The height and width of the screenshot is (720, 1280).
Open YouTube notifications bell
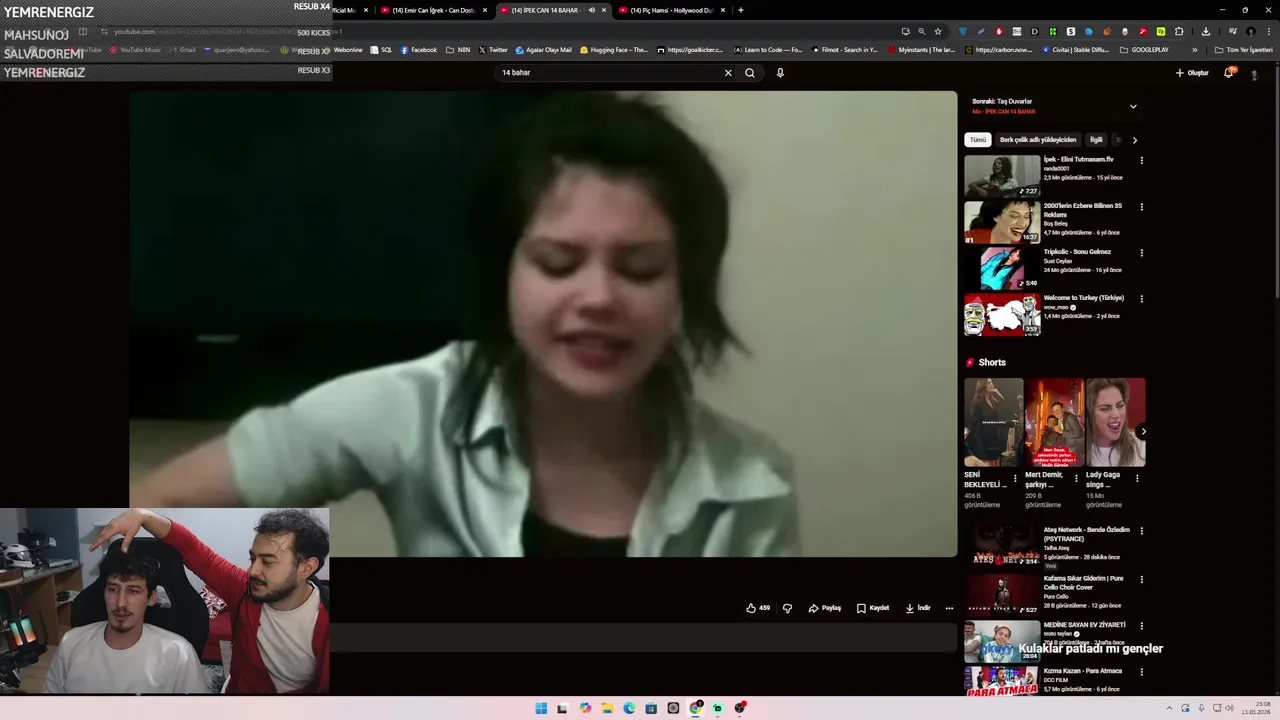pos(1229,73)
